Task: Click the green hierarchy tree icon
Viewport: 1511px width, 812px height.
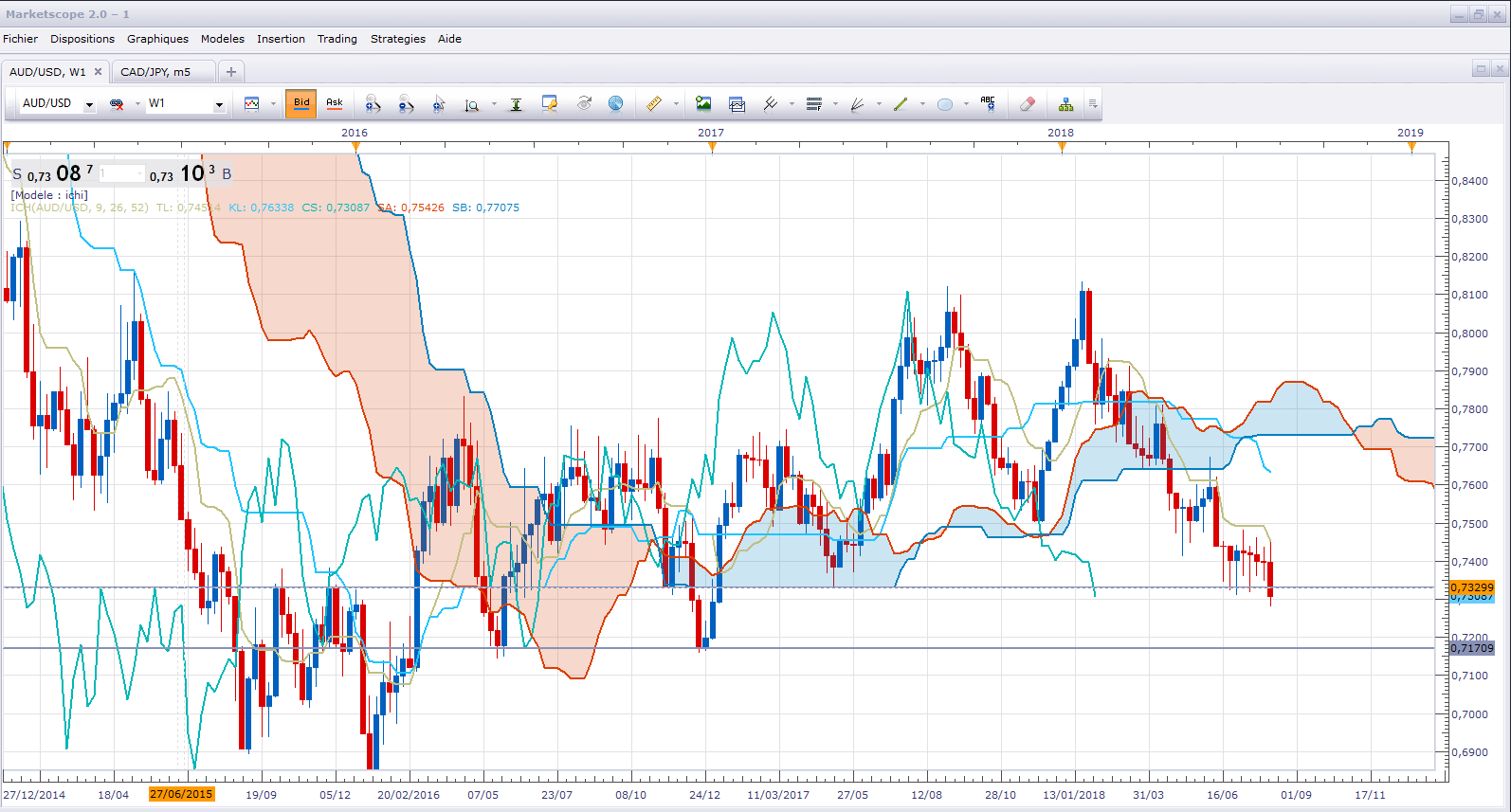Action: pos(1066,103)
